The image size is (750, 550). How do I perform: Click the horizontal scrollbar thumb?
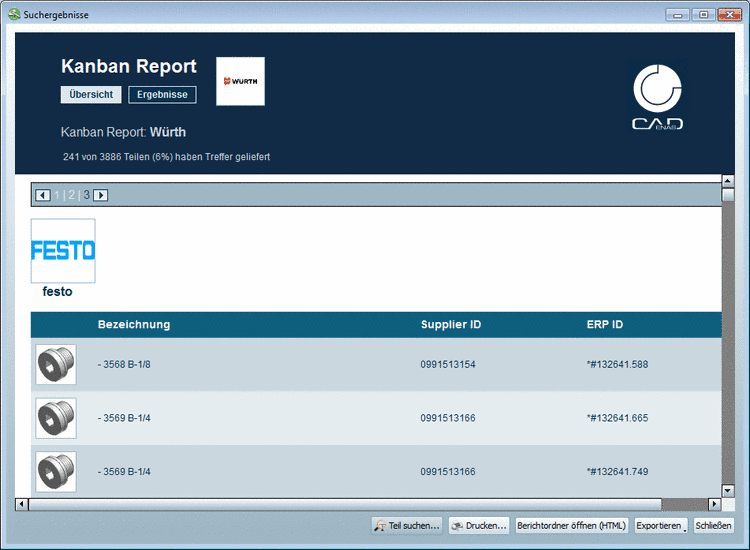[345, 504]
